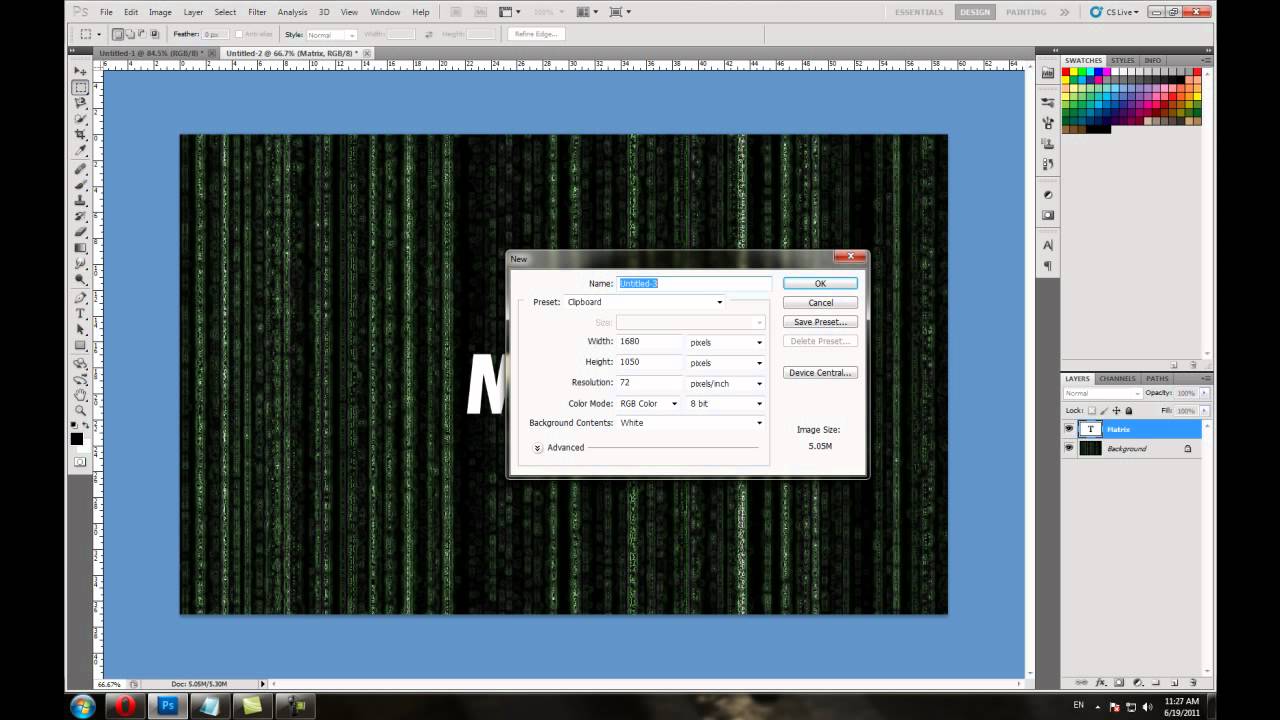The width and height of the screenshot is (1280, 720).
Task: Select the Eraser tool
Action: pos(80,233)
